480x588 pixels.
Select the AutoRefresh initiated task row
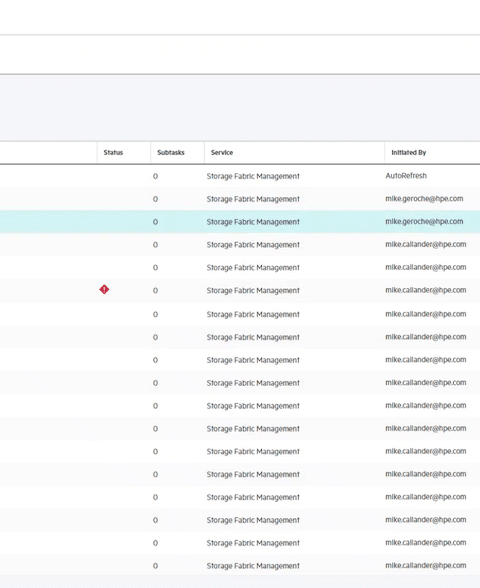[x=240, y=176]
